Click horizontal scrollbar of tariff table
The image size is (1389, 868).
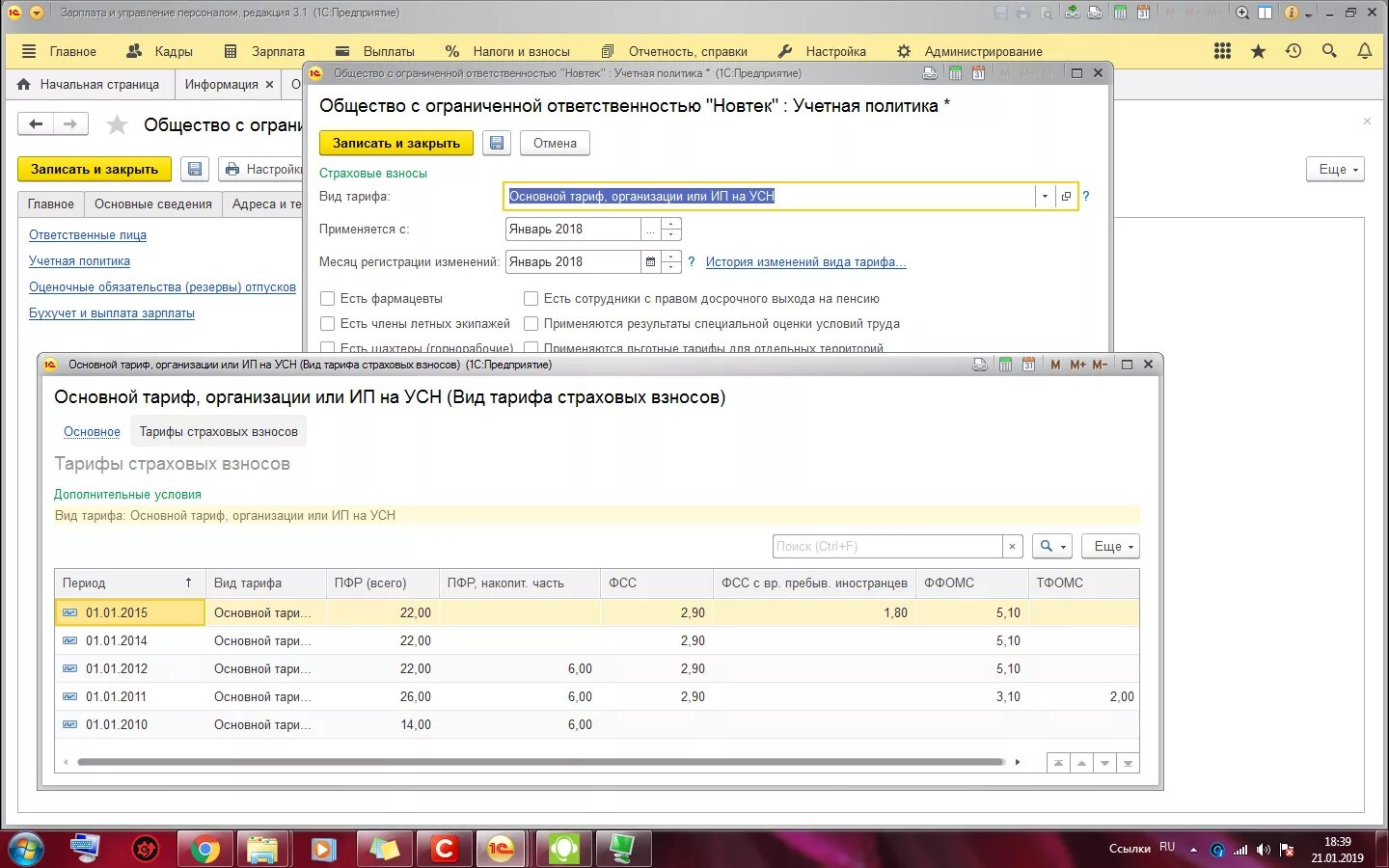[x=540, y=762]
